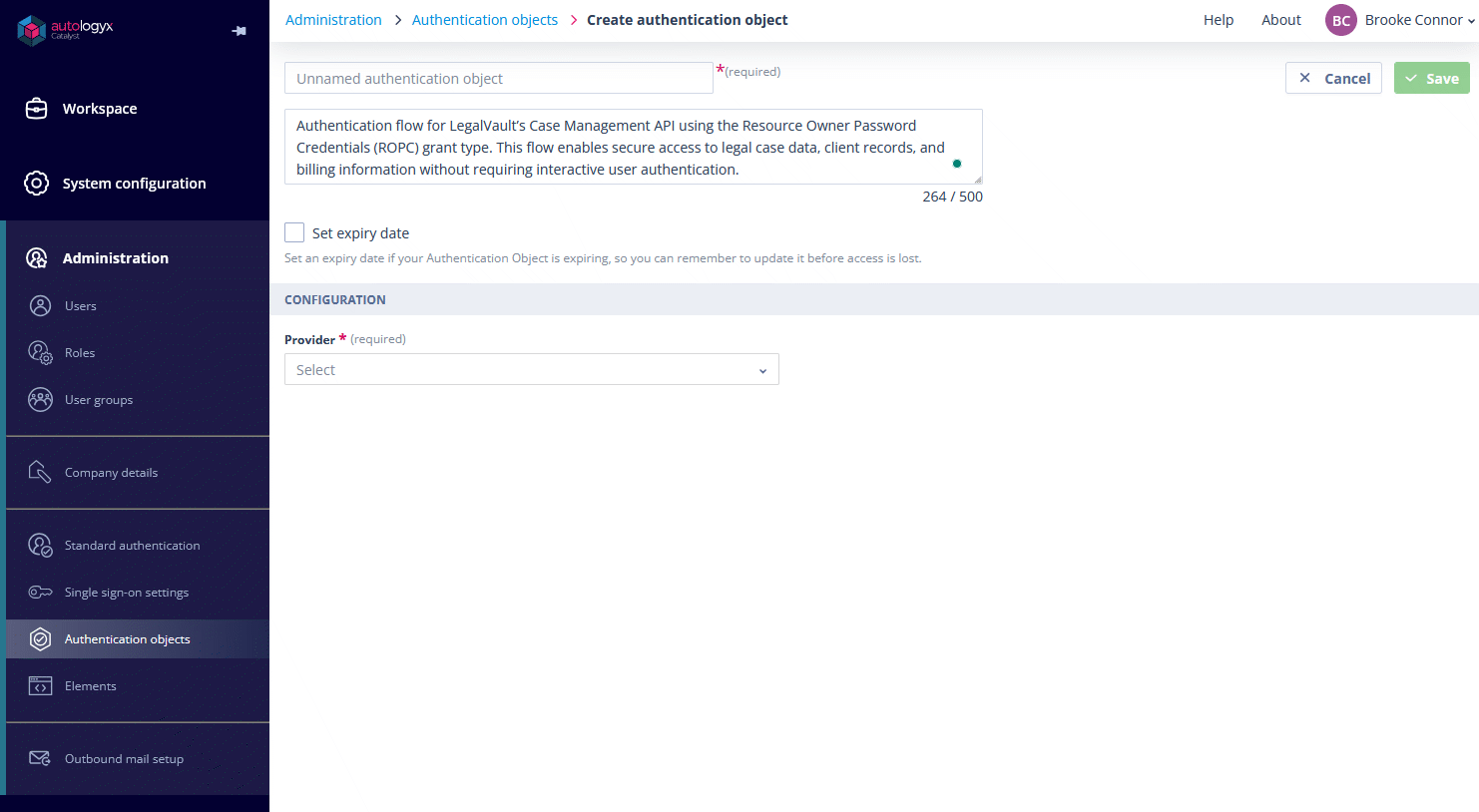
Task: Click the Workspace briefcase icon
Action: pos(37,109)
